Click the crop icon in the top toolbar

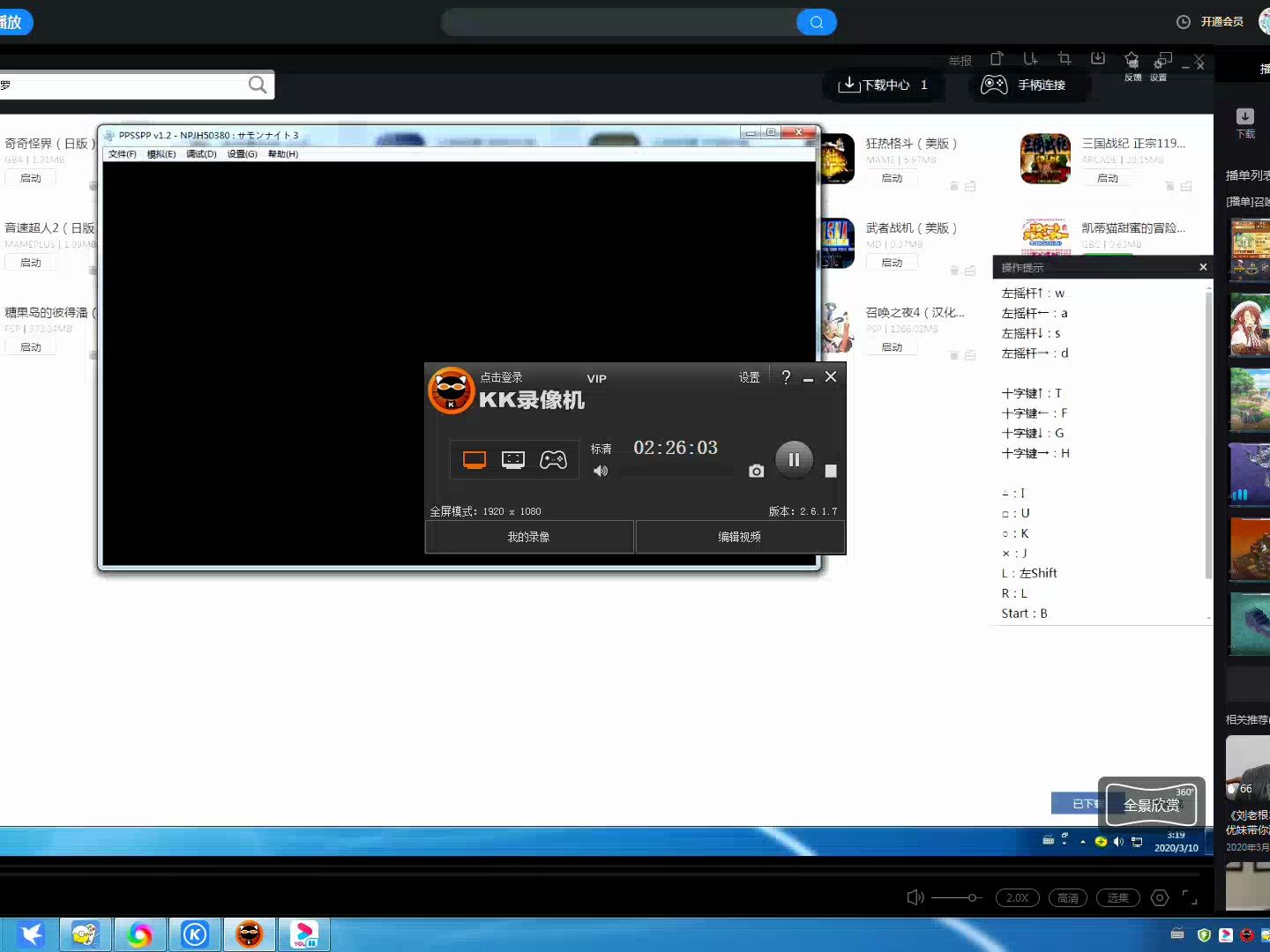(x=1065, y=59)
